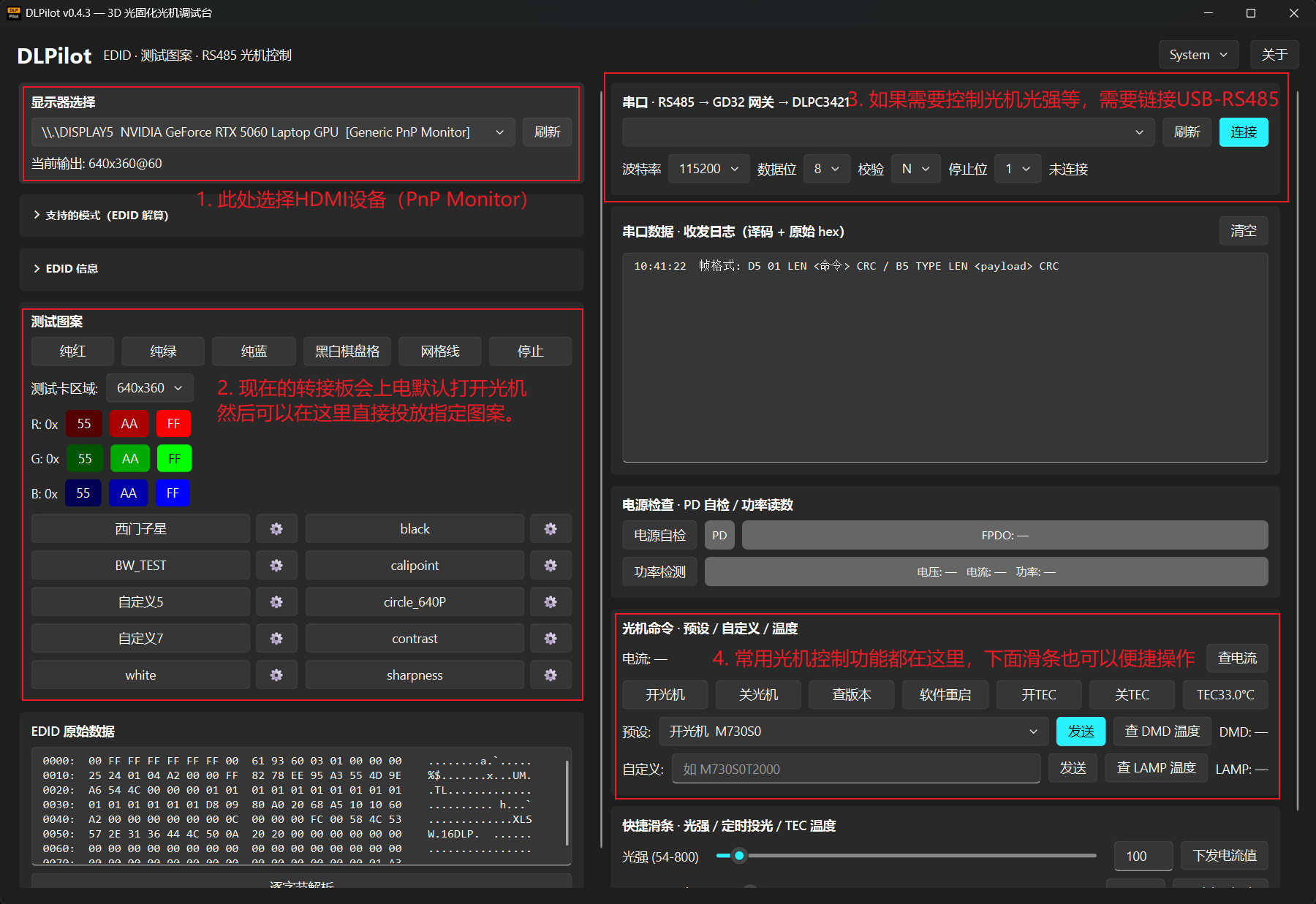Click the EDID raw data scrollbar
The height and width of the screenshot is (904, 1316).
click(567, 803)
